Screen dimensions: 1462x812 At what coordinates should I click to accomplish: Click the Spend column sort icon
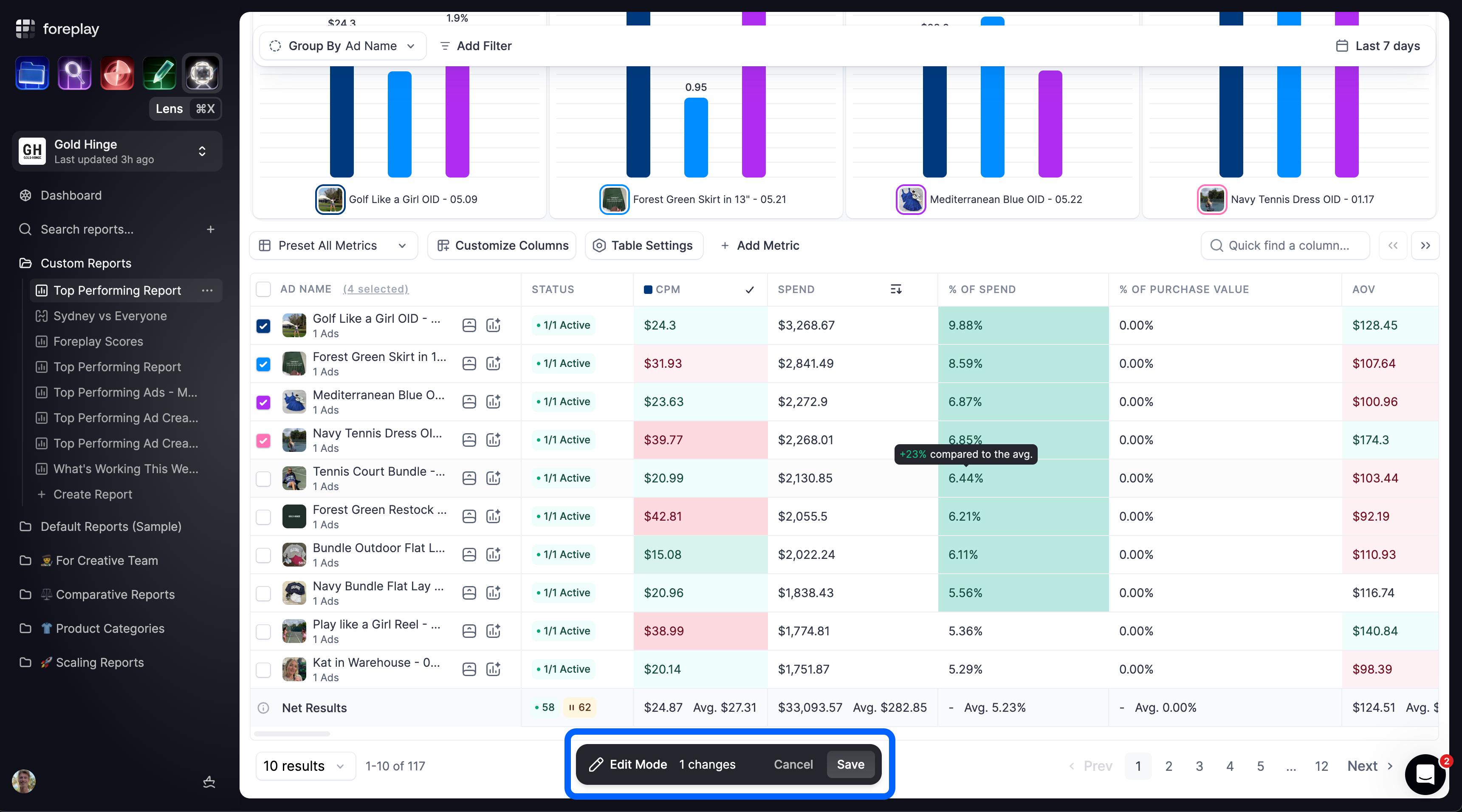tap(895, 289)
